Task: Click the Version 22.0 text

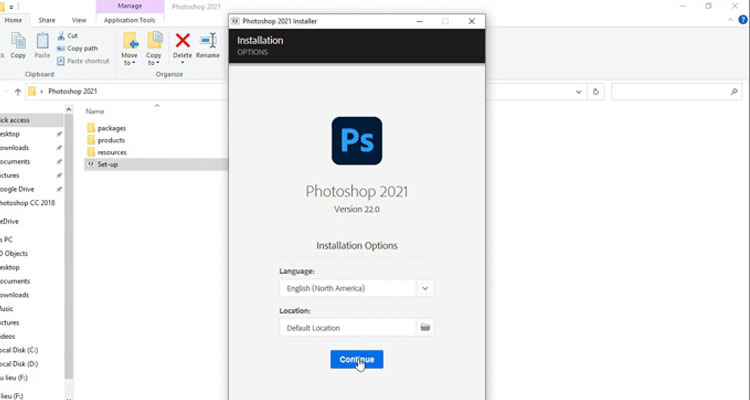Action: pyautogui.click(x=357, y=209)
